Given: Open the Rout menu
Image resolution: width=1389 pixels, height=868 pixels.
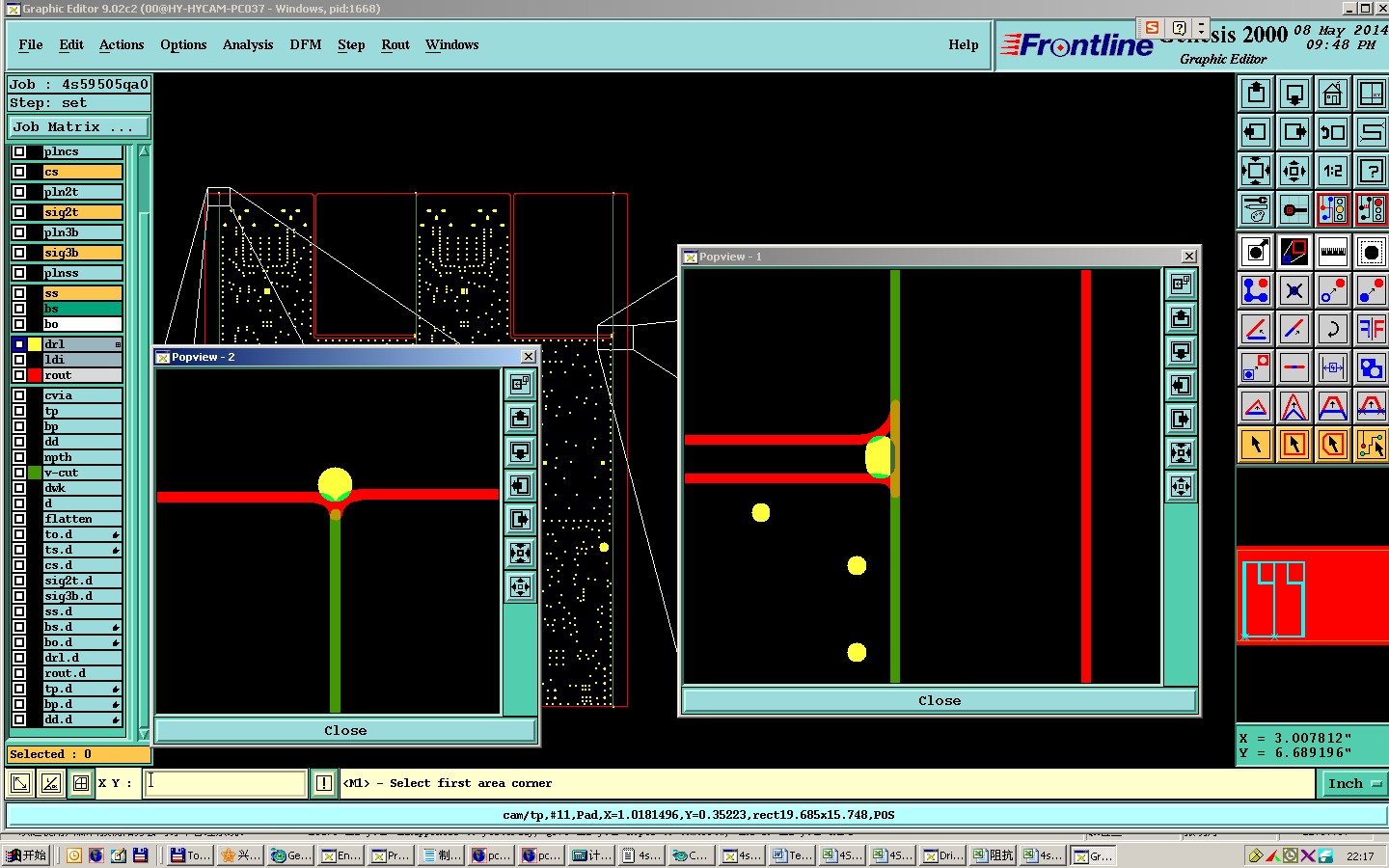Looking at the screenshot, I should coord(395,44).
